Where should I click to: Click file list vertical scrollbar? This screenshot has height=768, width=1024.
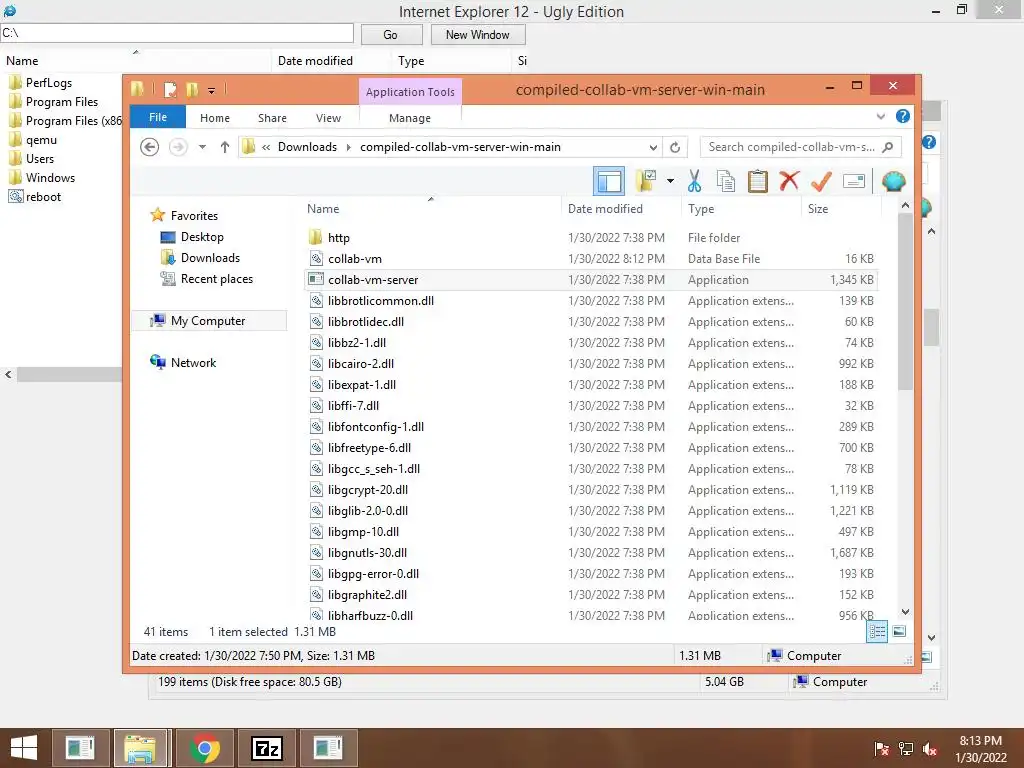(x=905, y=302)
